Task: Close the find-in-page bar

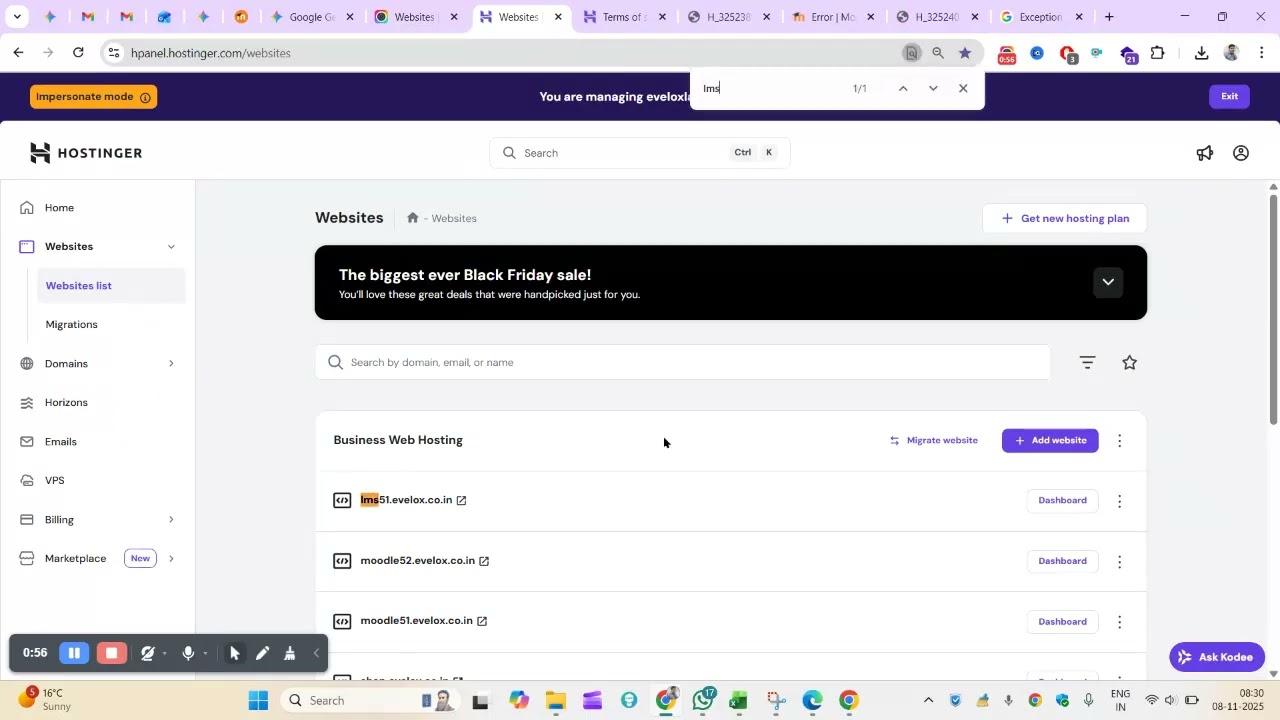Action: [x=963, y=88]
